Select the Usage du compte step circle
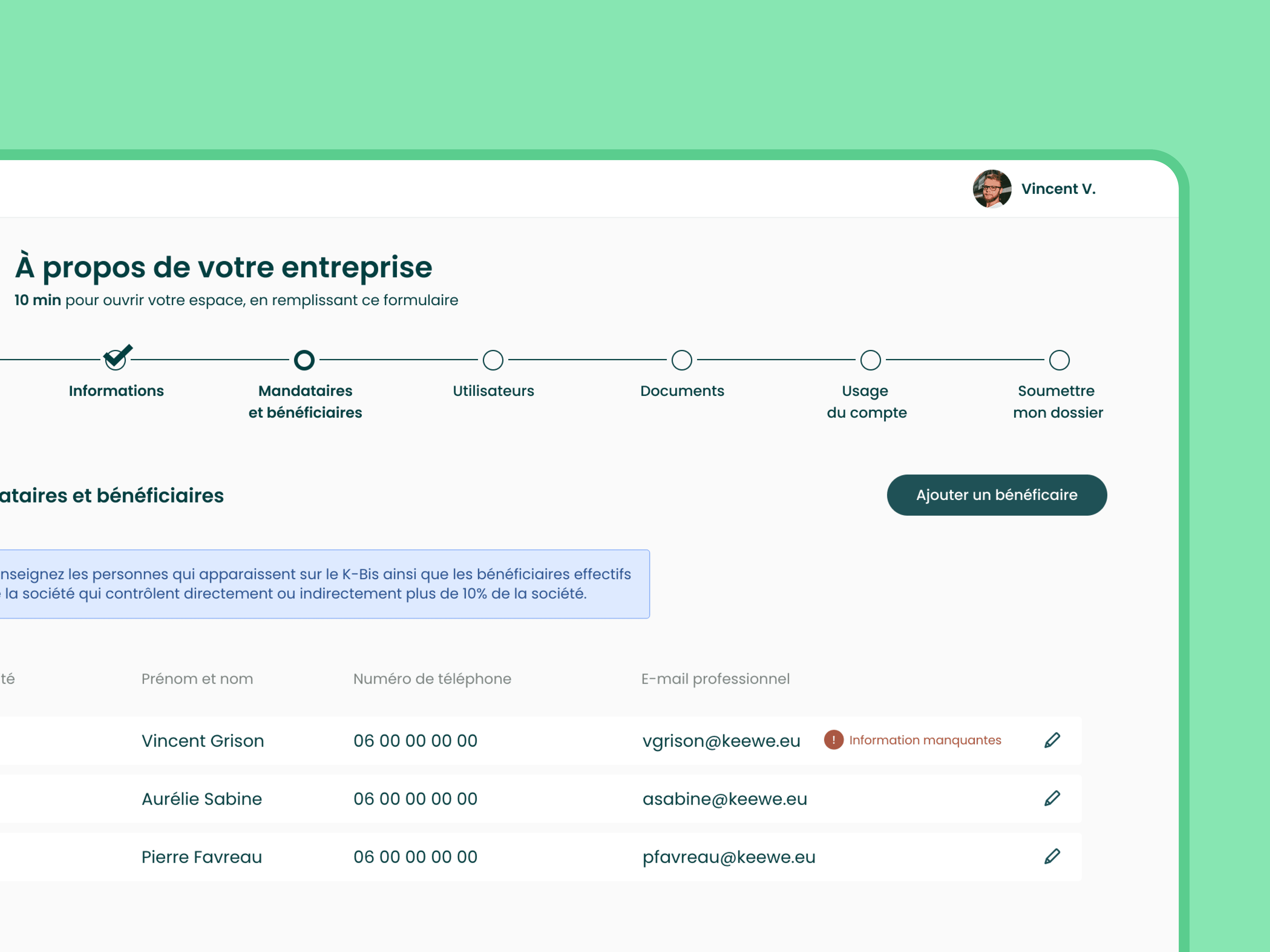The image size is (1270, 952). click(870, 360)
